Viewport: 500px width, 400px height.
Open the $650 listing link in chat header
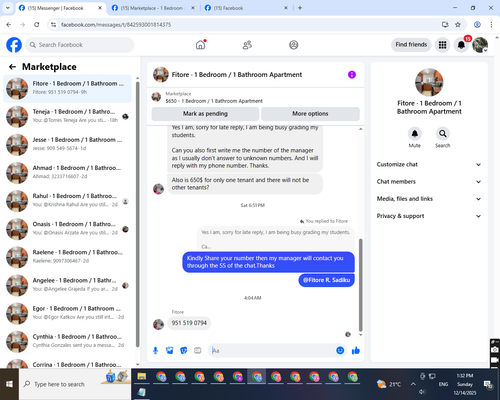click(x=214, y=101)
